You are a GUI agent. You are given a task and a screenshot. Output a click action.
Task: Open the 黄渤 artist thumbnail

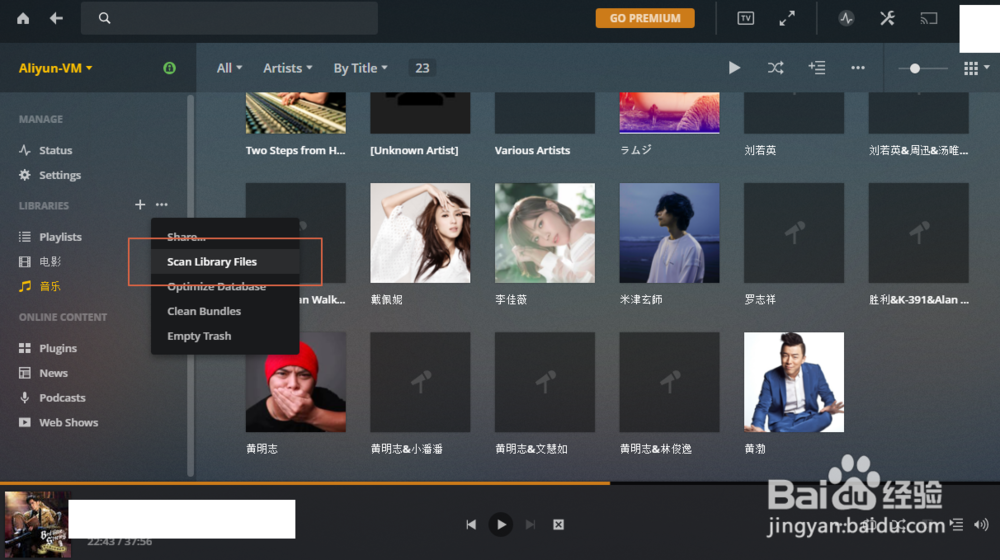click(794, 382)
